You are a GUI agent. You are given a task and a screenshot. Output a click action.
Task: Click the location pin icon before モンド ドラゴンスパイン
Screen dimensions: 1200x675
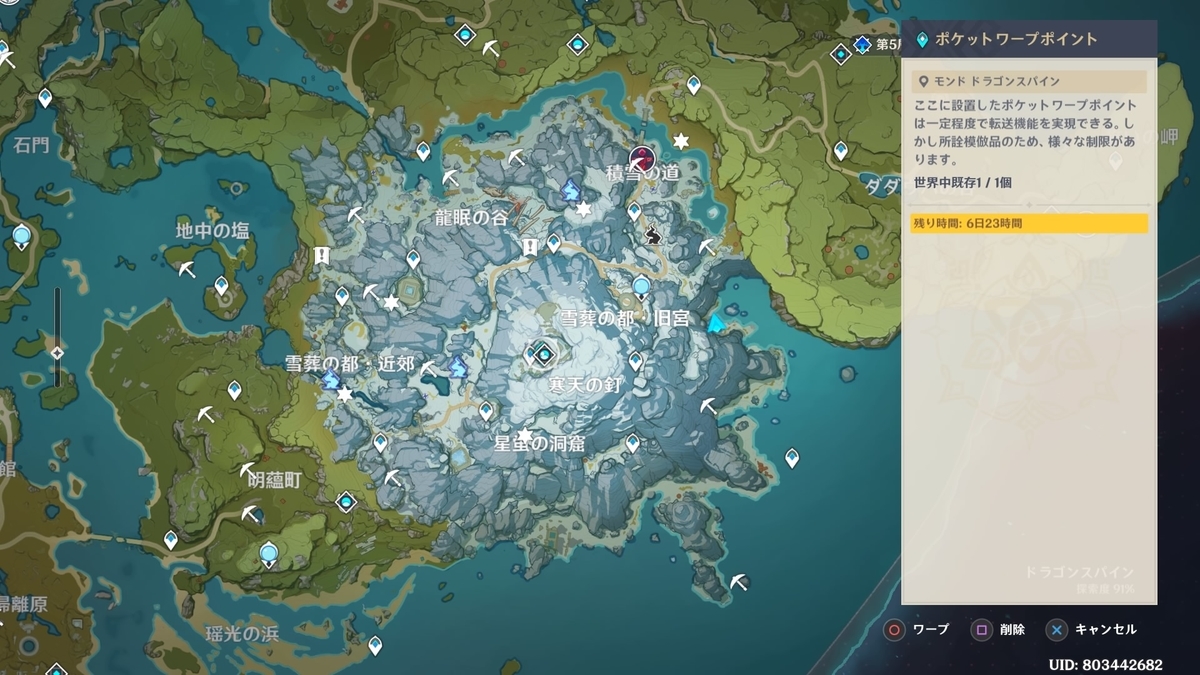click(924, 81)
